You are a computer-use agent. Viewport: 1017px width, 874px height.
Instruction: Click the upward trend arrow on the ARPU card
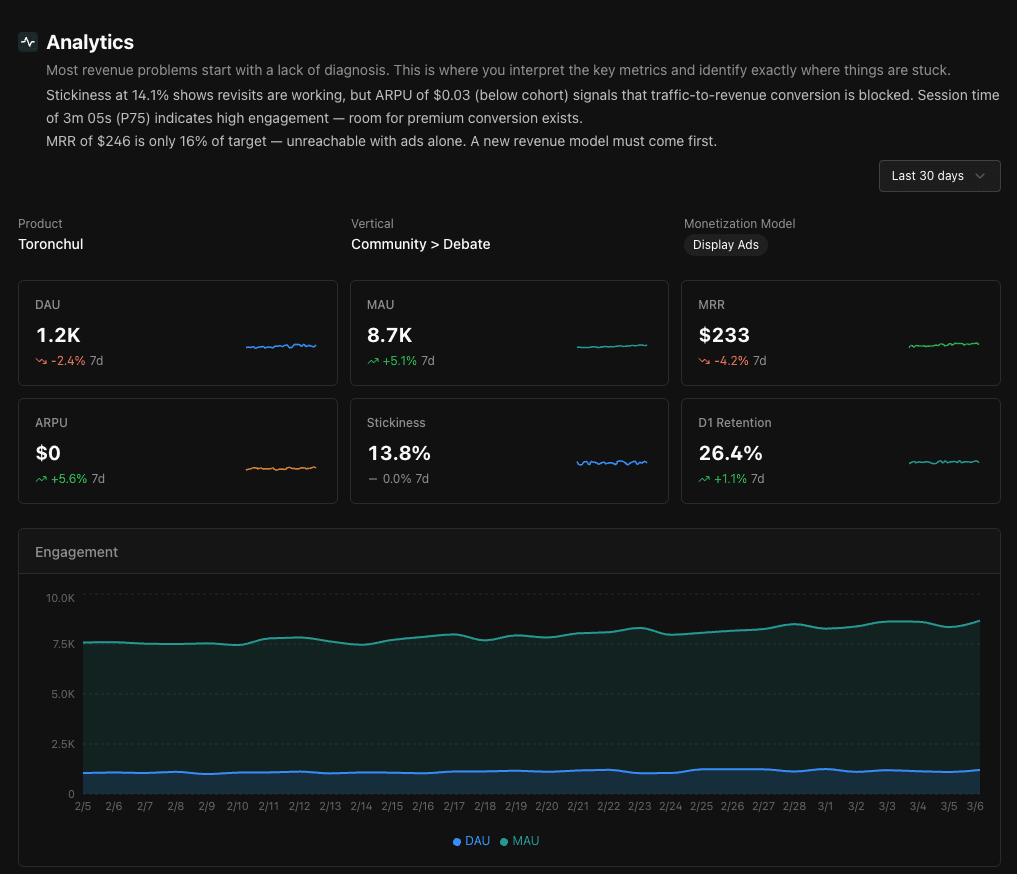click(42, 479)
